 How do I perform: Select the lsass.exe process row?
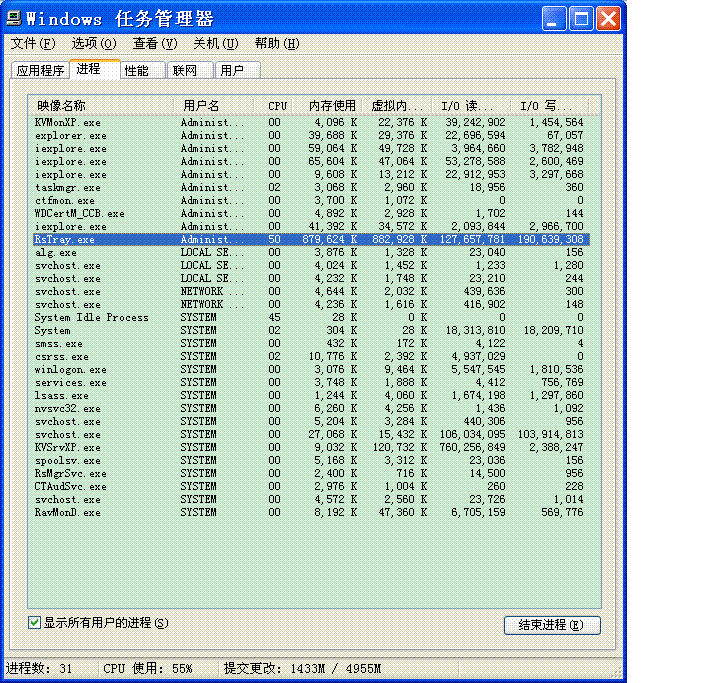point(311,395)
